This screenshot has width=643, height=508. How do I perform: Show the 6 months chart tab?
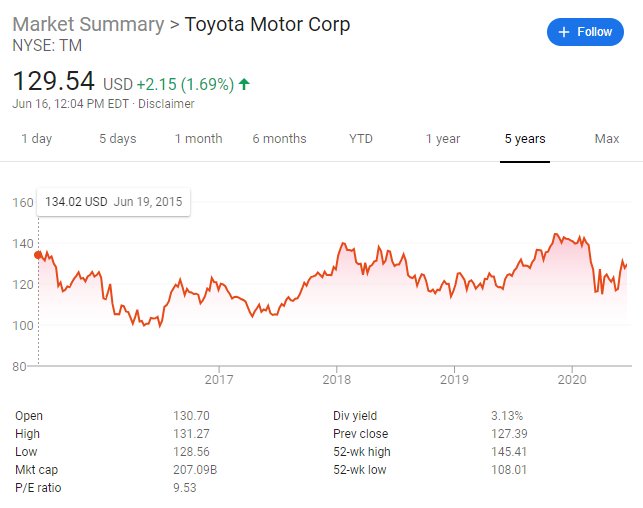(x=279, y=139)
